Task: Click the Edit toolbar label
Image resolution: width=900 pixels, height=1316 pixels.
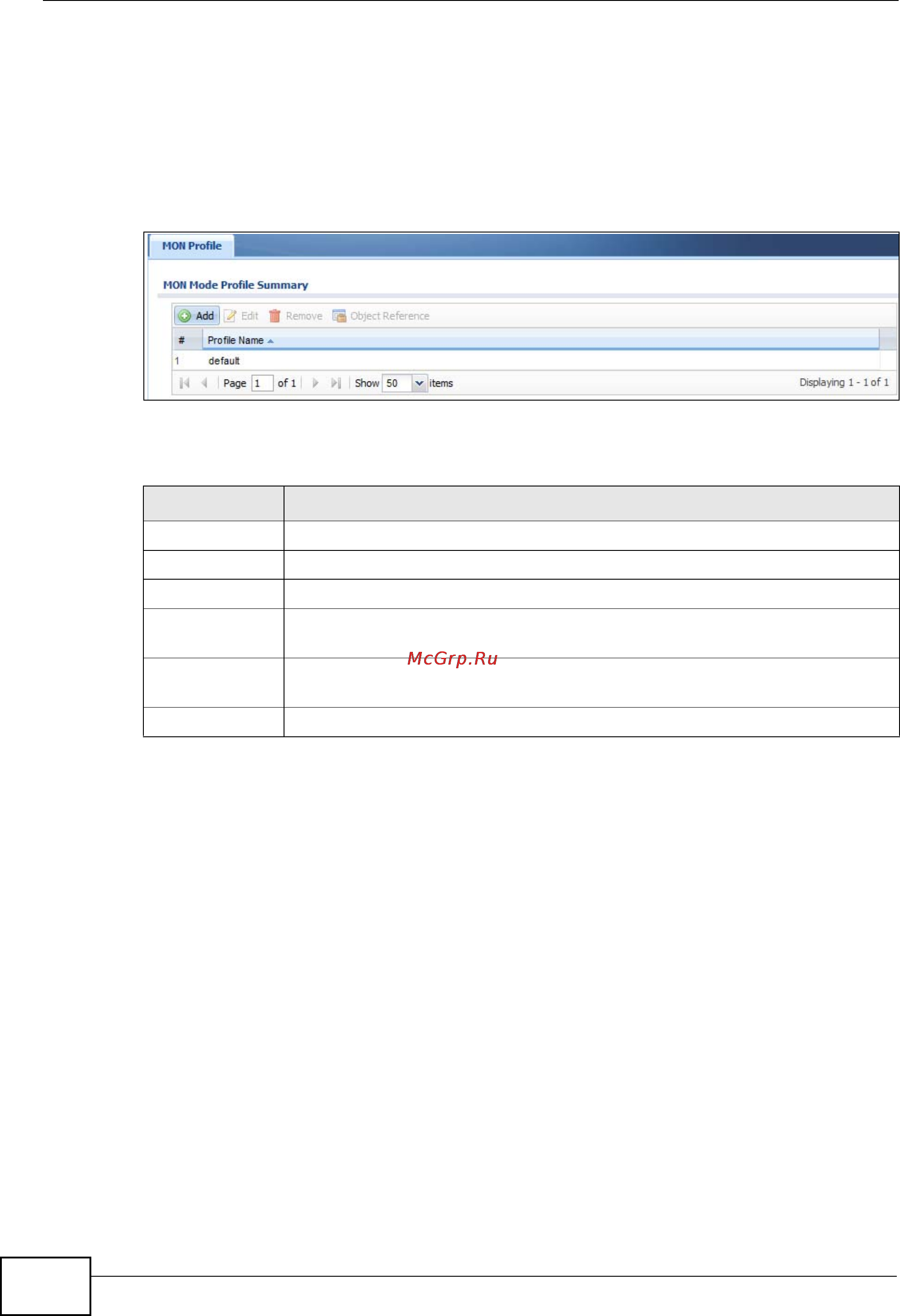Action: 250,316
